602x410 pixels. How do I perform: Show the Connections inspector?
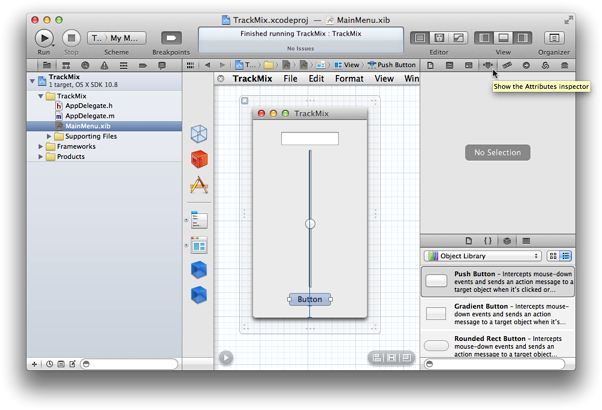pyautogui.click(x=526, y=65)
